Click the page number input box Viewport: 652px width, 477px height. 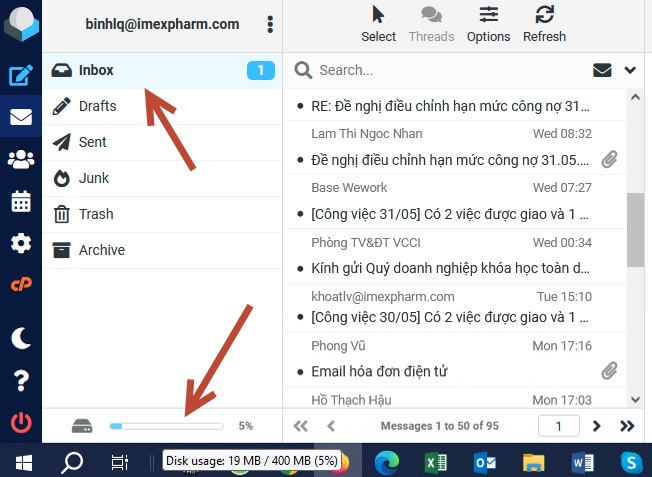click(559, 426)
